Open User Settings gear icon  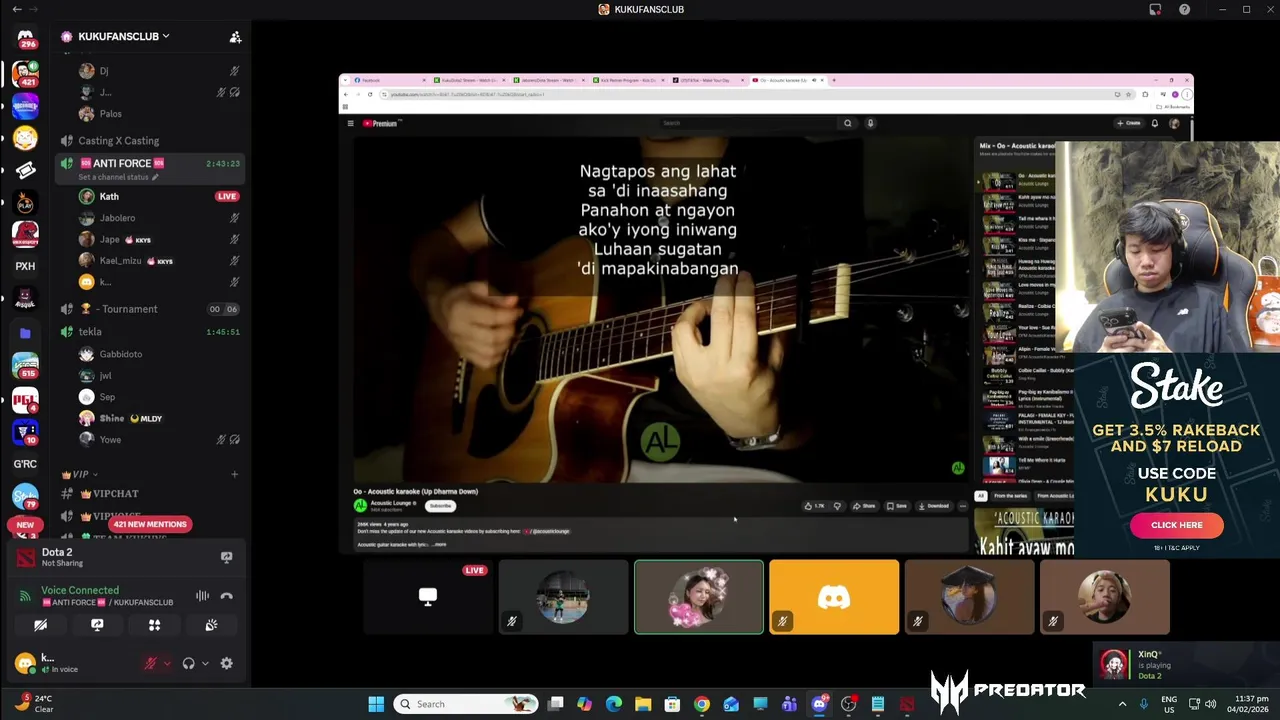click(x=226, y=663)
